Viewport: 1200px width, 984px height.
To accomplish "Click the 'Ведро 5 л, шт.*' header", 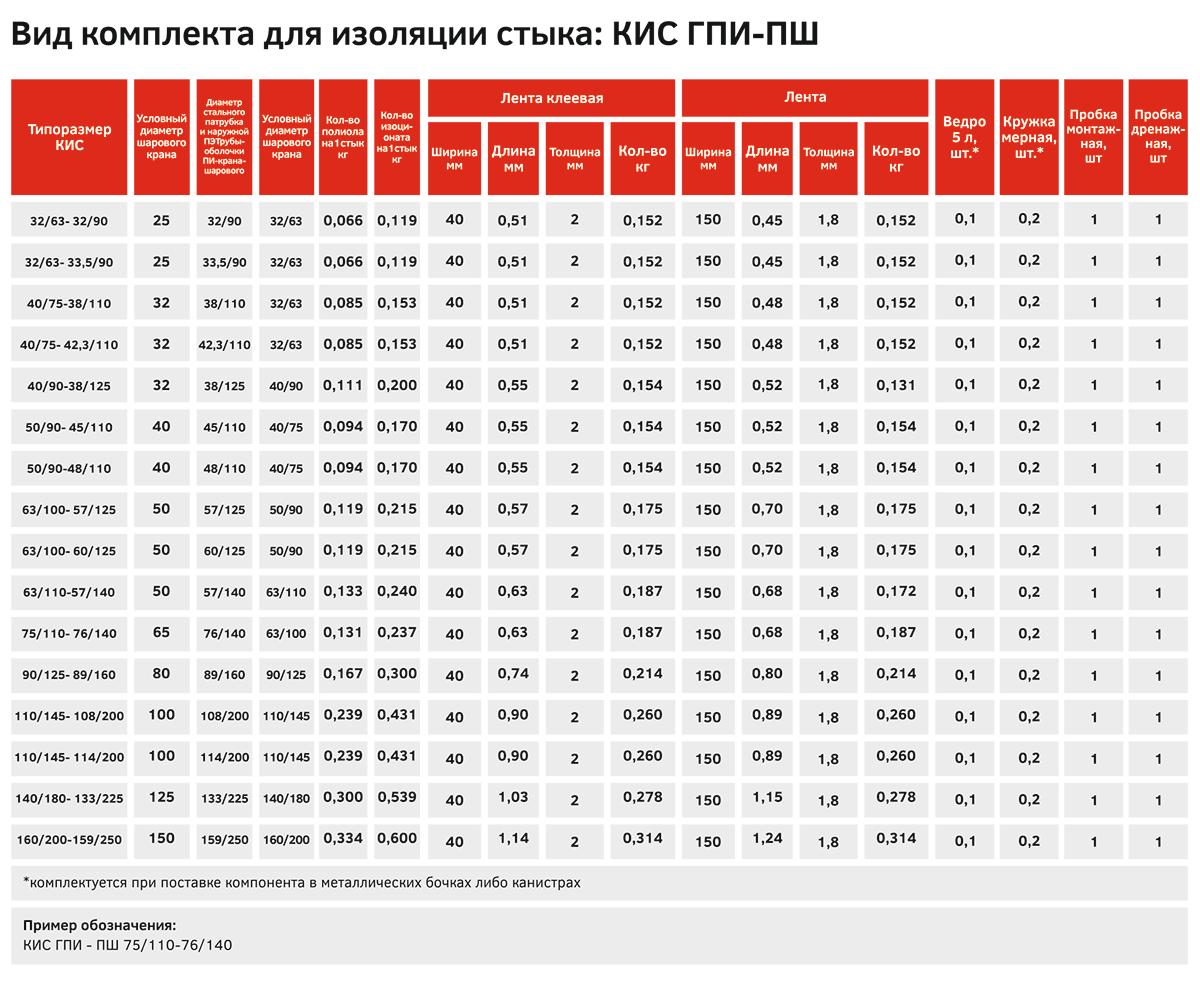I will tap(964, 137).
